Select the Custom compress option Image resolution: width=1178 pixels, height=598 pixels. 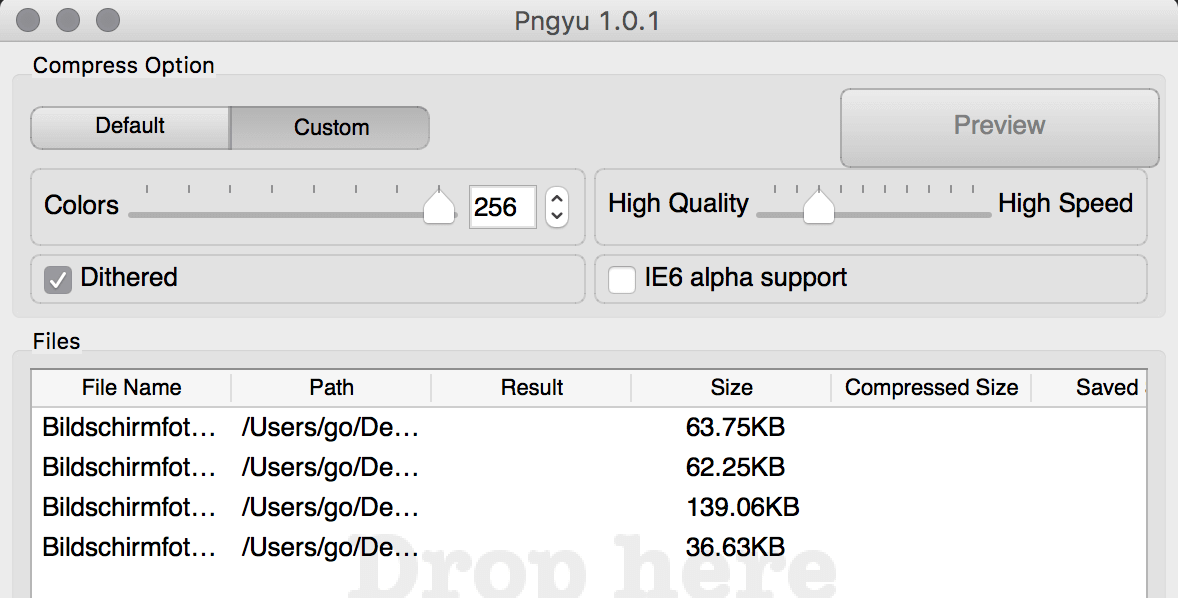tap(330, 128)
